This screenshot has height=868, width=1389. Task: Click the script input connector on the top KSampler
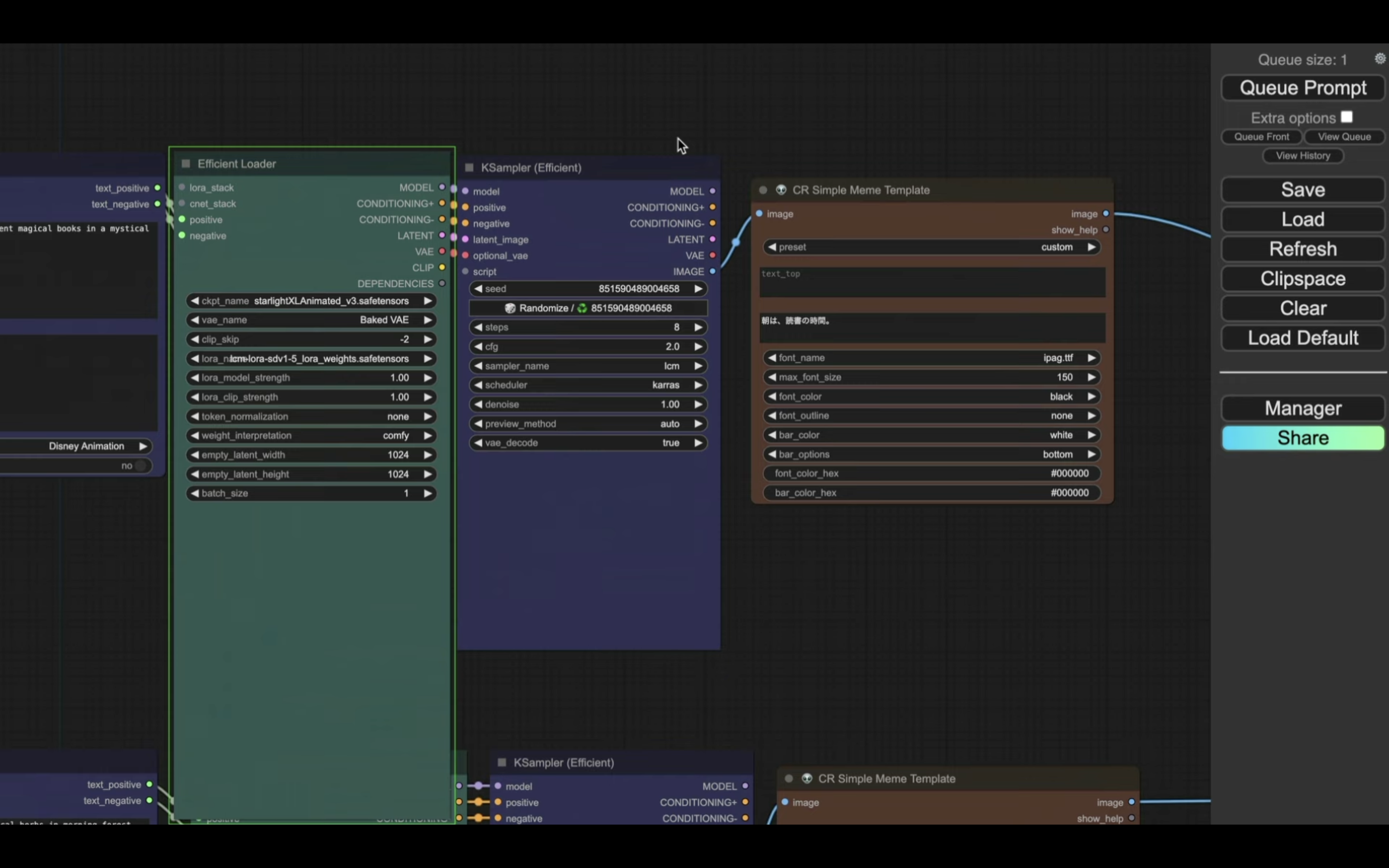(x=465, y=271)
